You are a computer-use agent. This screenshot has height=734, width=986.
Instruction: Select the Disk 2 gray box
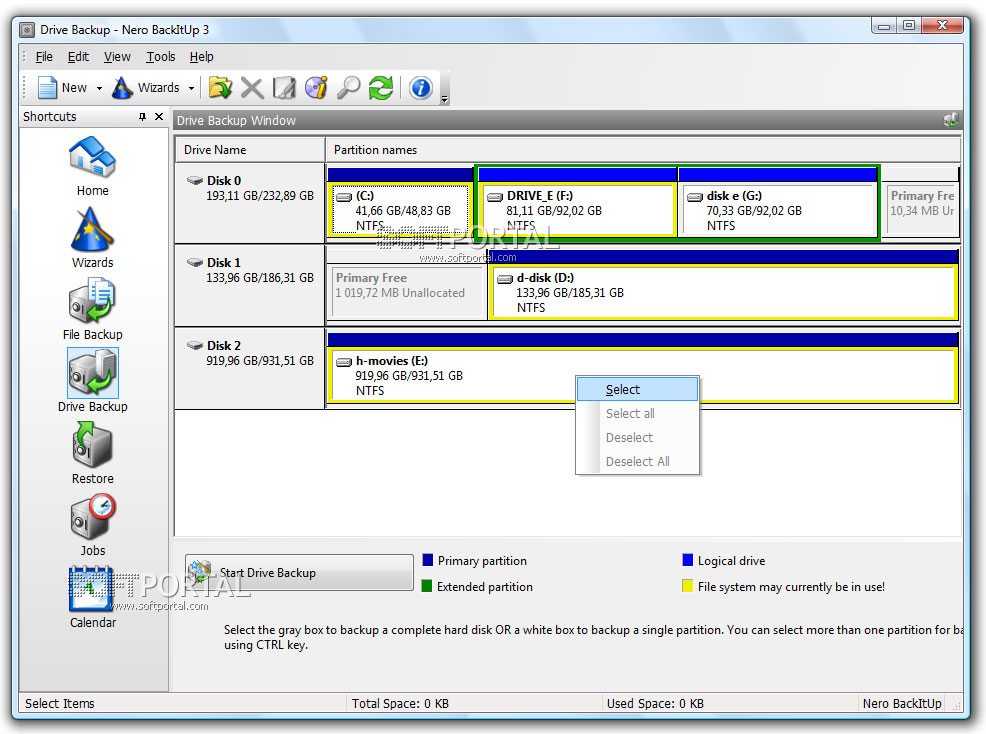pyautogui.click(x=250, y=368)
